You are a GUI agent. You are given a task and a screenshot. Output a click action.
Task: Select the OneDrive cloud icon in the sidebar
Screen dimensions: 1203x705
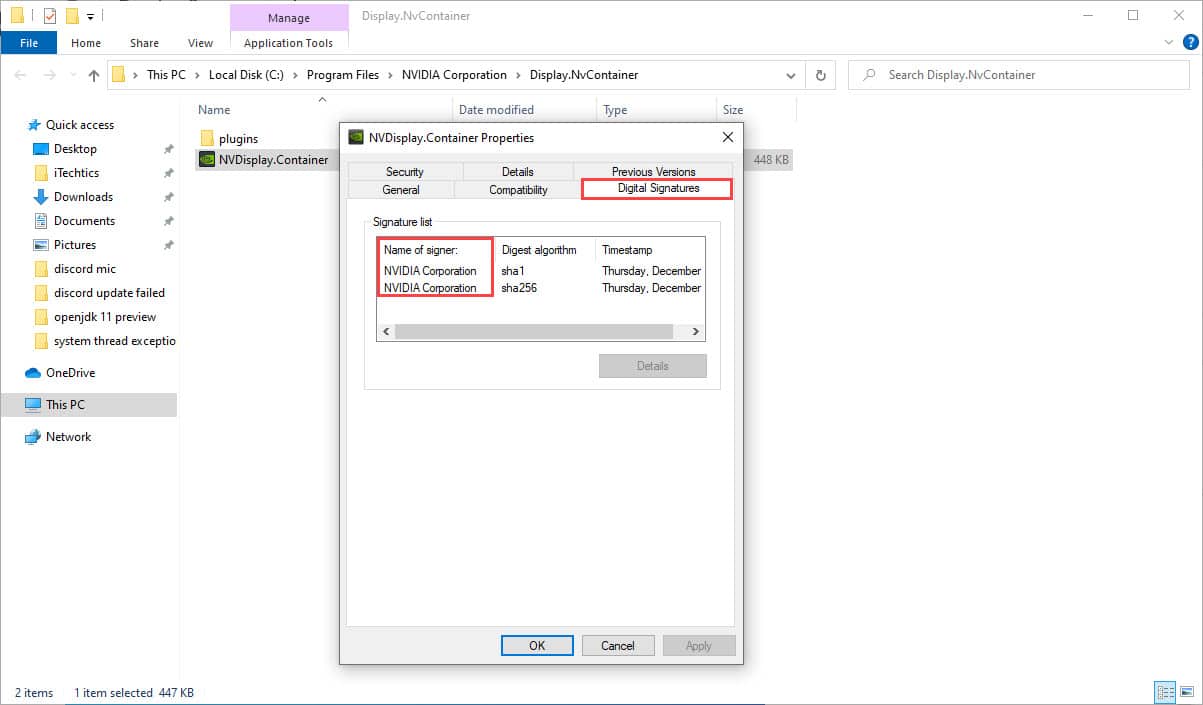pos(33,373)
